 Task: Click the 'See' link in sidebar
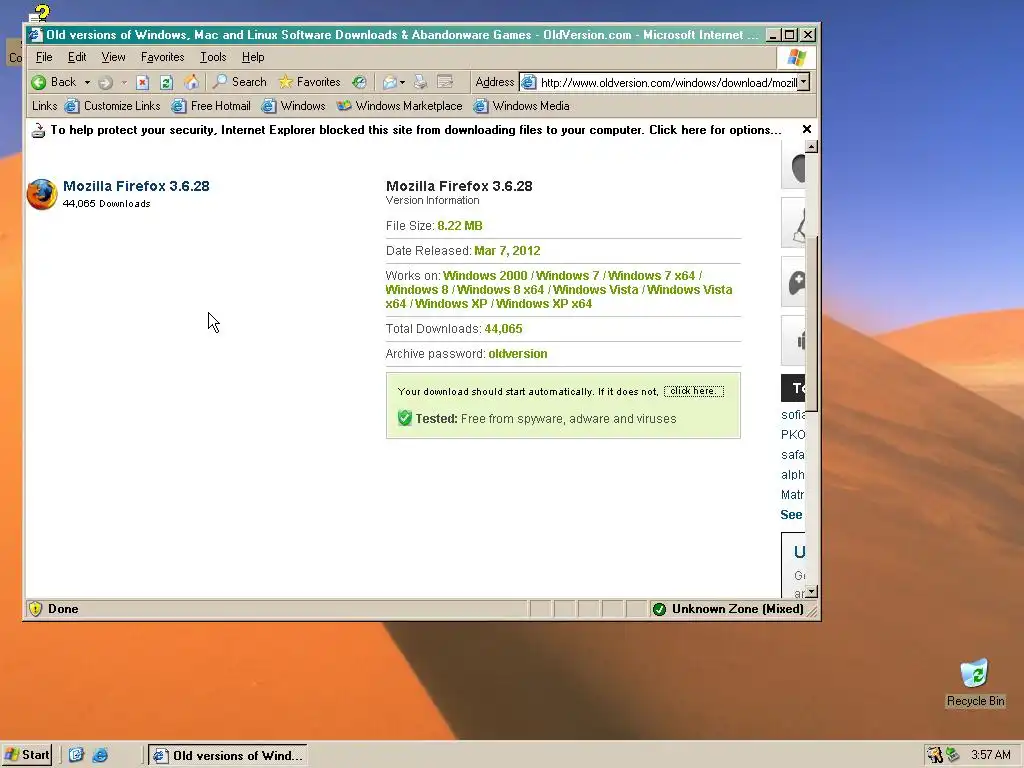(x=792, y=515)
